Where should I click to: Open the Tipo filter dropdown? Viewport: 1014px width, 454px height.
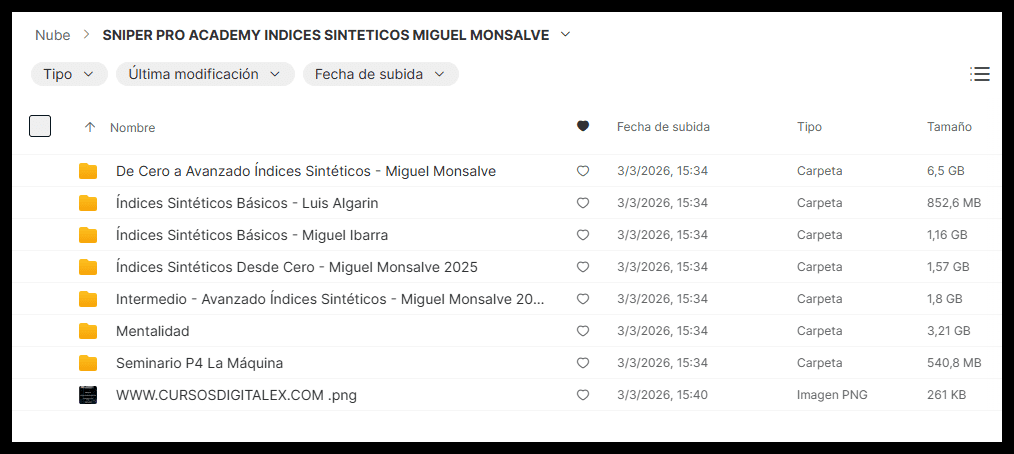pos(69,74)
